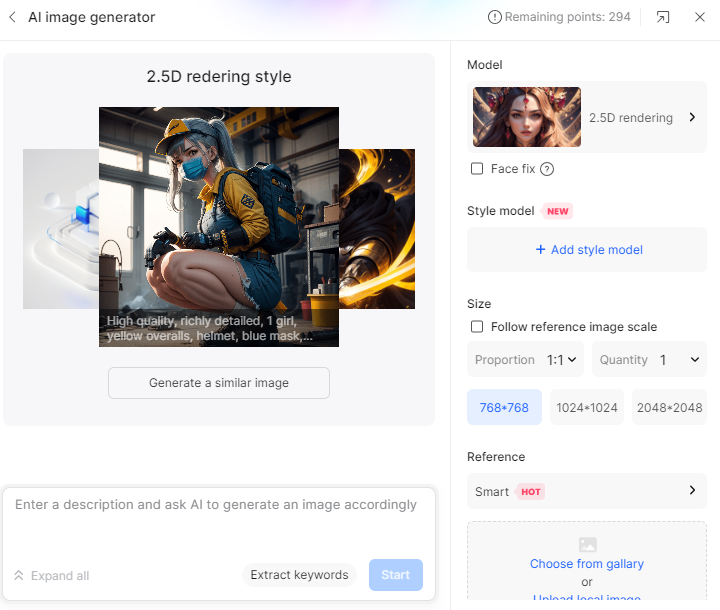Screen dimensions: 720x610
Task: Open the Proportion 1:1 dropdown
Action: click(525, 359)
